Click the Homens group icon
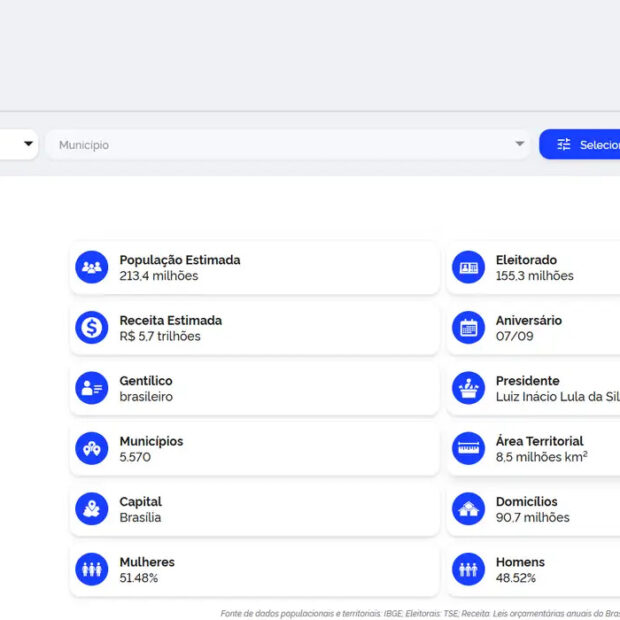 pos(468,569)
